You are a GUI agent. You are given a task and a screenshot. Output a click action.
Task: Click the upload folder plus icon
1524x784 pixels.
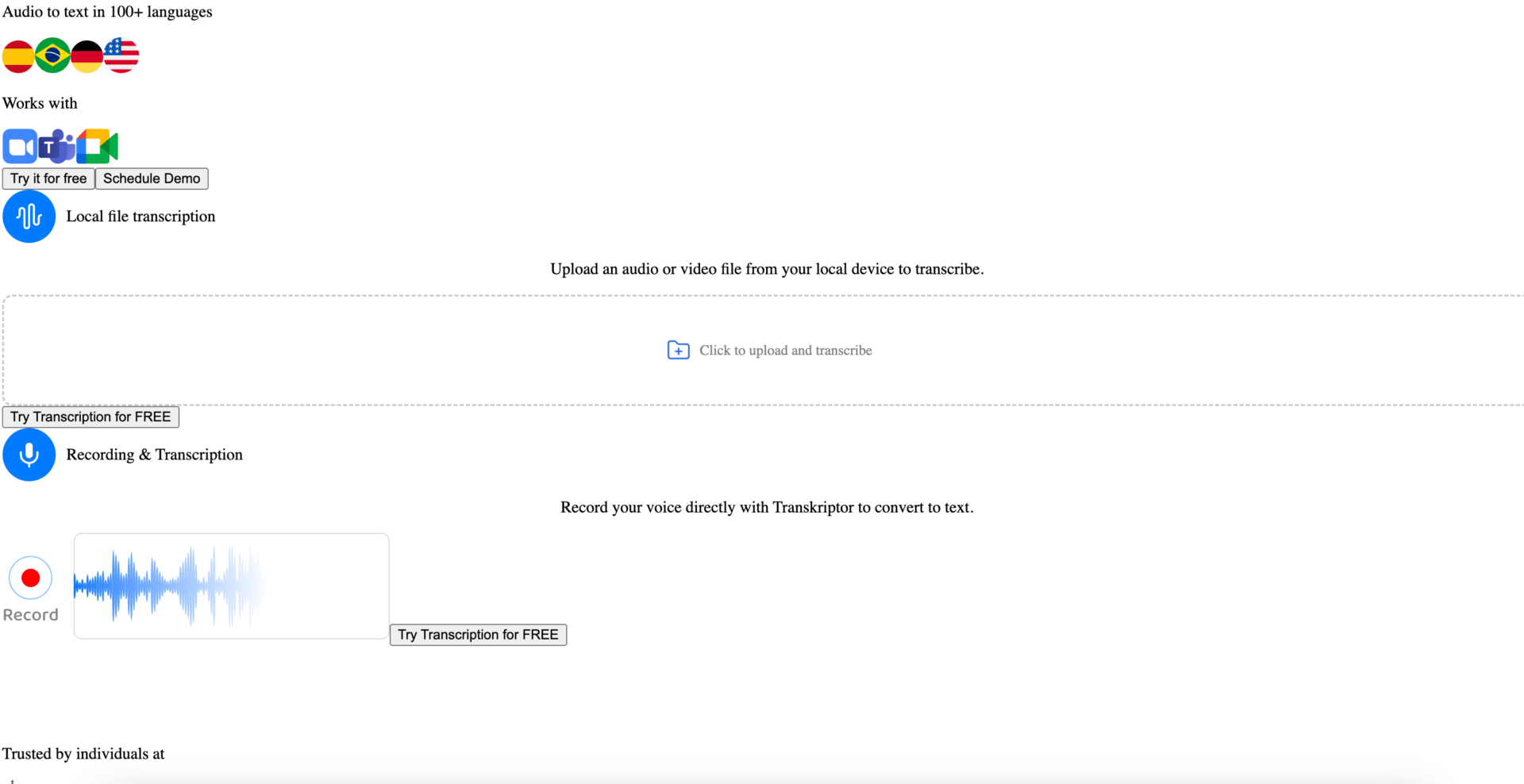(678, 351)
